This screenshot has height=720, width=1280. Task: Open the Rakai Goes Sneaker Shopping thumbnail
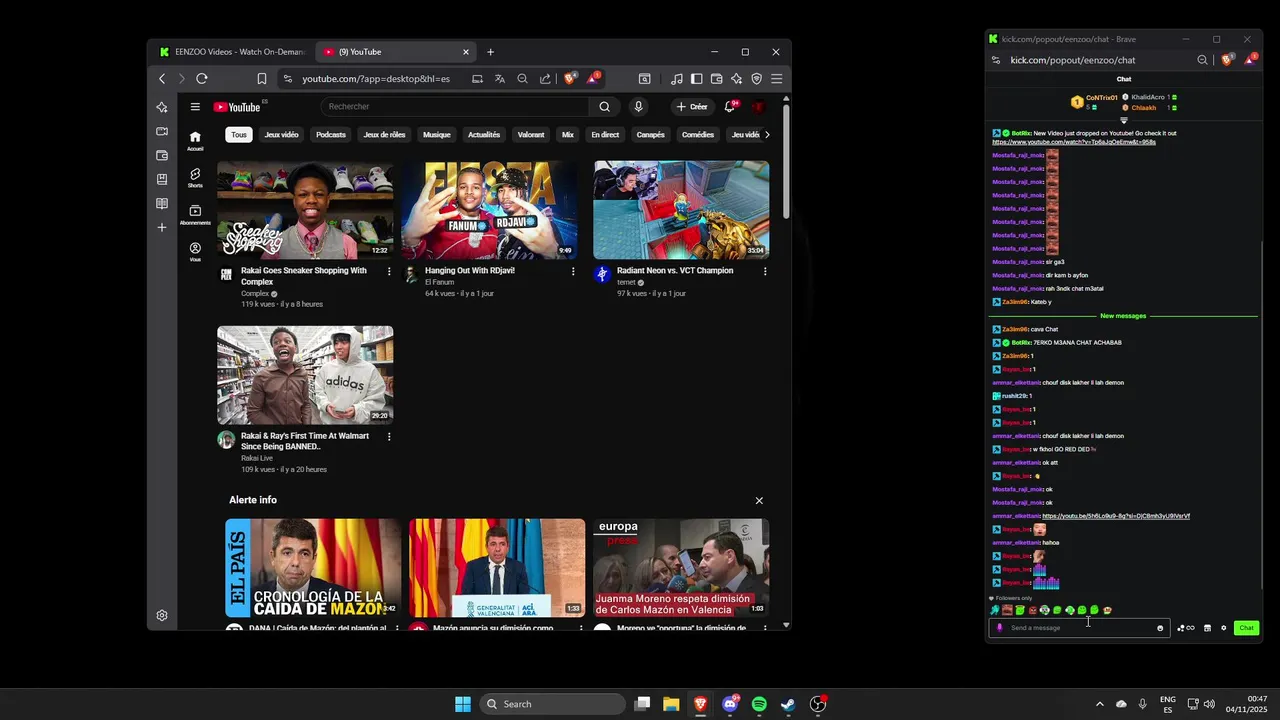point(305,210)
